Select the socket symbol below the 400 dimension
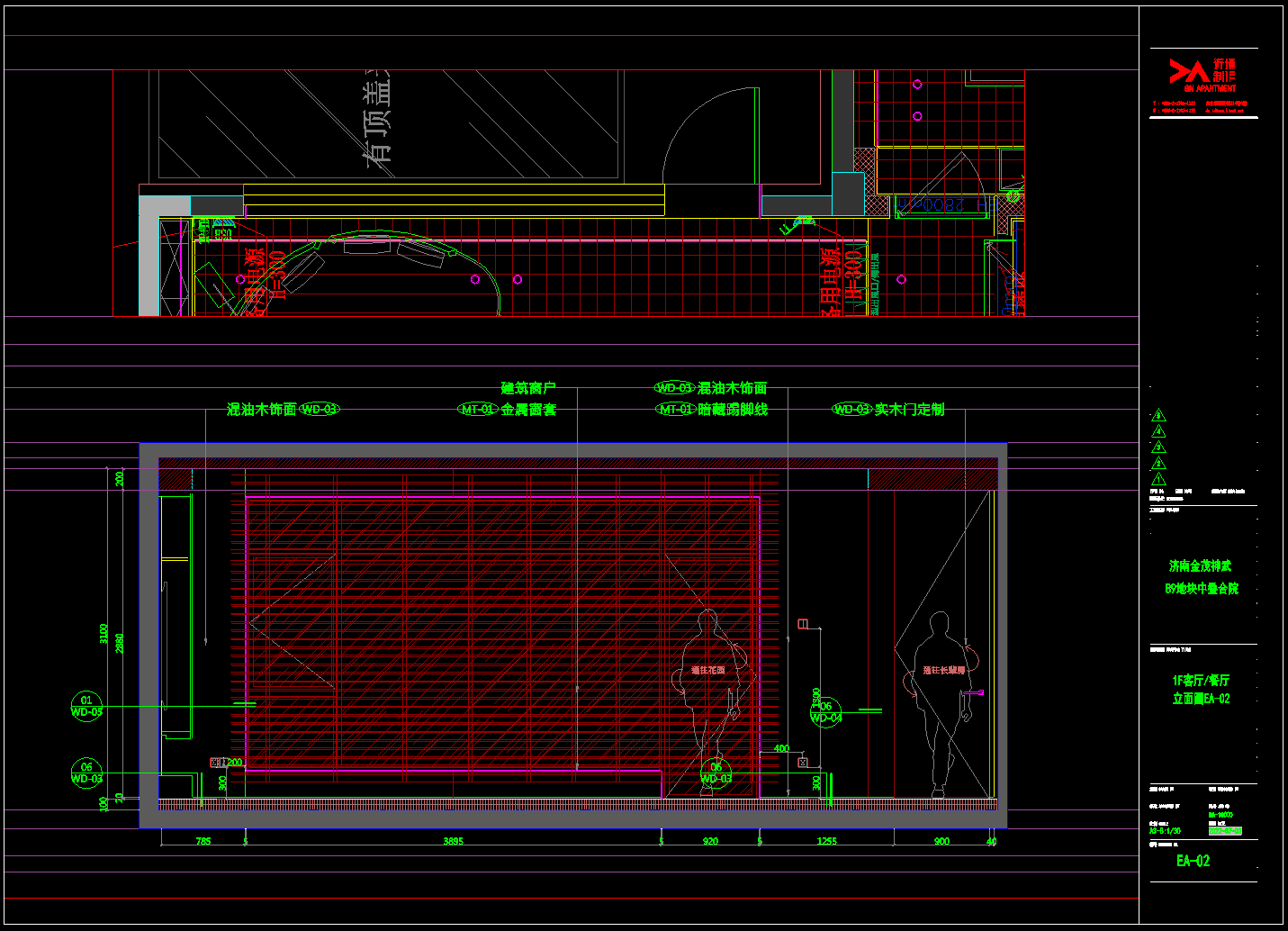Viewport: 1288px width, 931px height. pyautogui.click(x=803, y=764)
